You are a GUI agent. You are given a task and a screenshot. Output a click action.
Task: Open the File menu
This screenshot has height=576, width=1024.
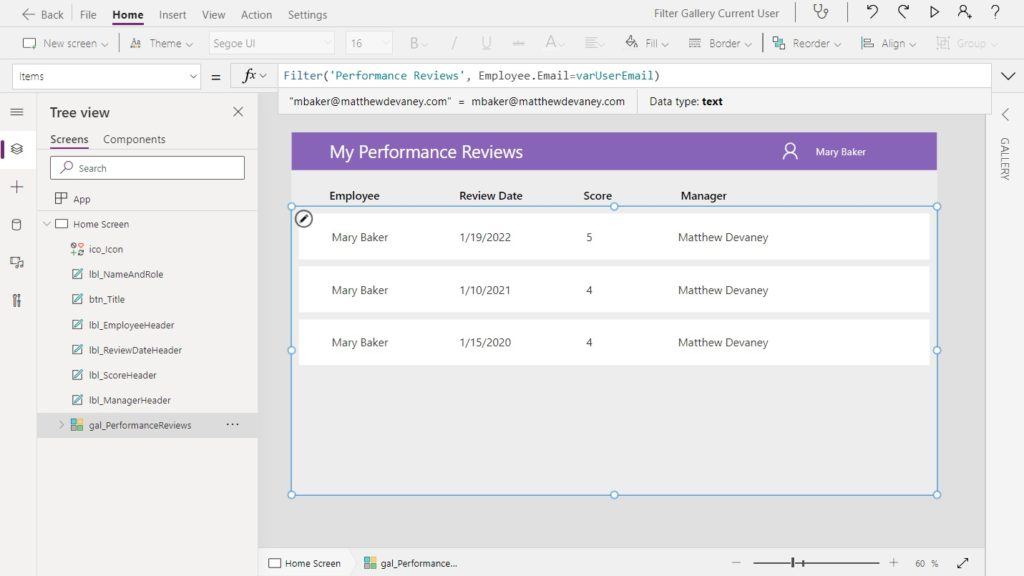tap(88, 14)
